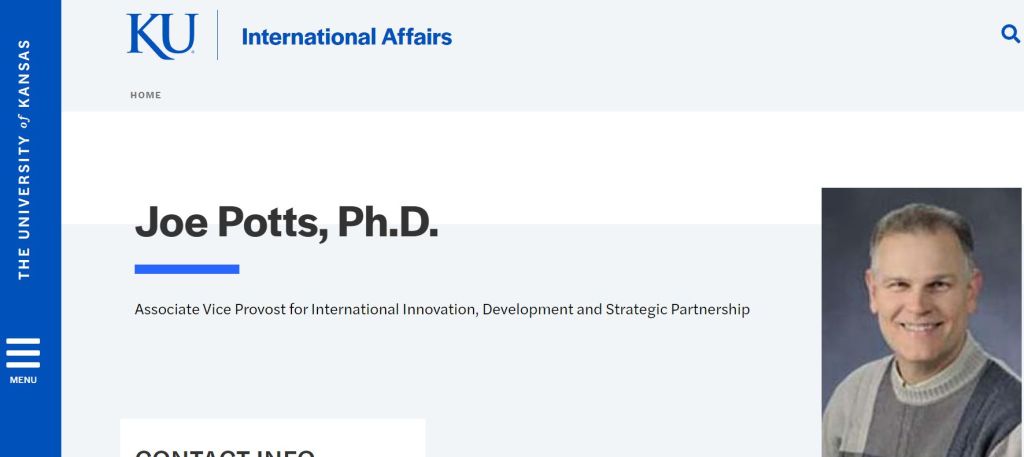Open the hamburger menu icon
Screen dimensions: 1024x457
click(x=23, y=352)
